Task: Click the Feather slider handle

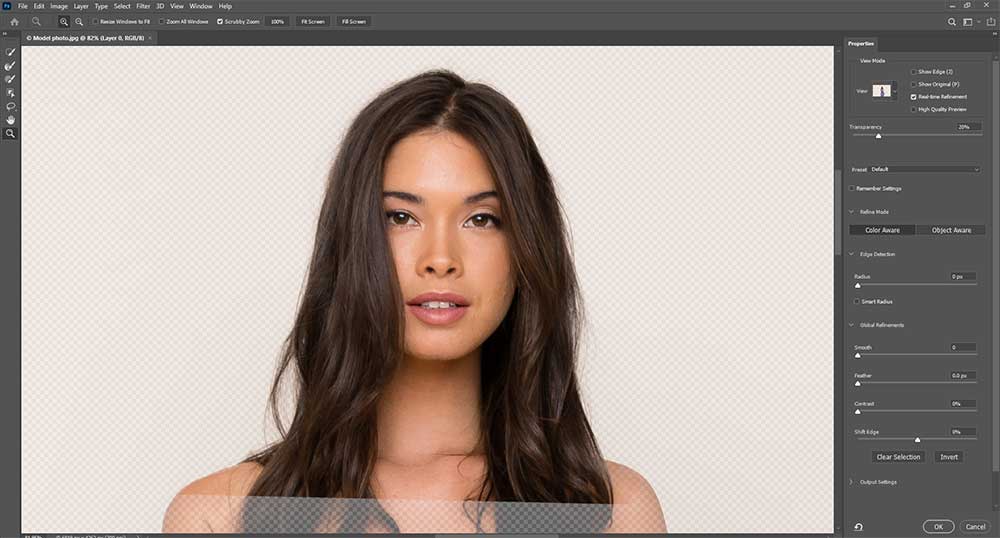Action: pyautogui.click(x=858, y=384)
